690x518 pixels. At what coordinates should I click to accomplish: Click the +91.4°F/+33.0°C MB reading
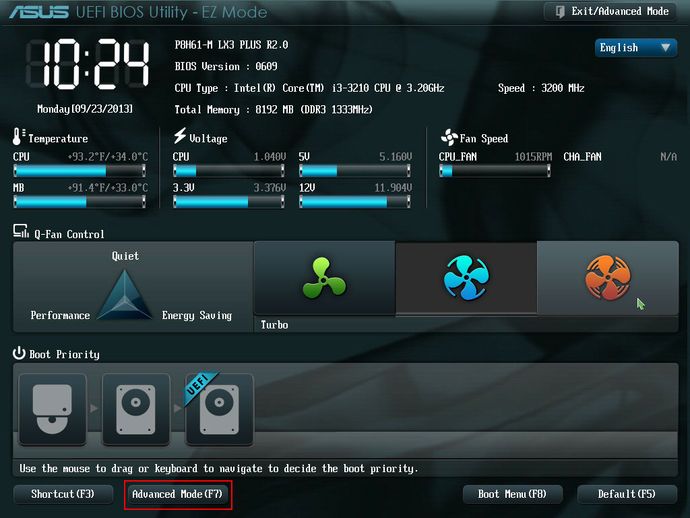[x=108, y=188]
